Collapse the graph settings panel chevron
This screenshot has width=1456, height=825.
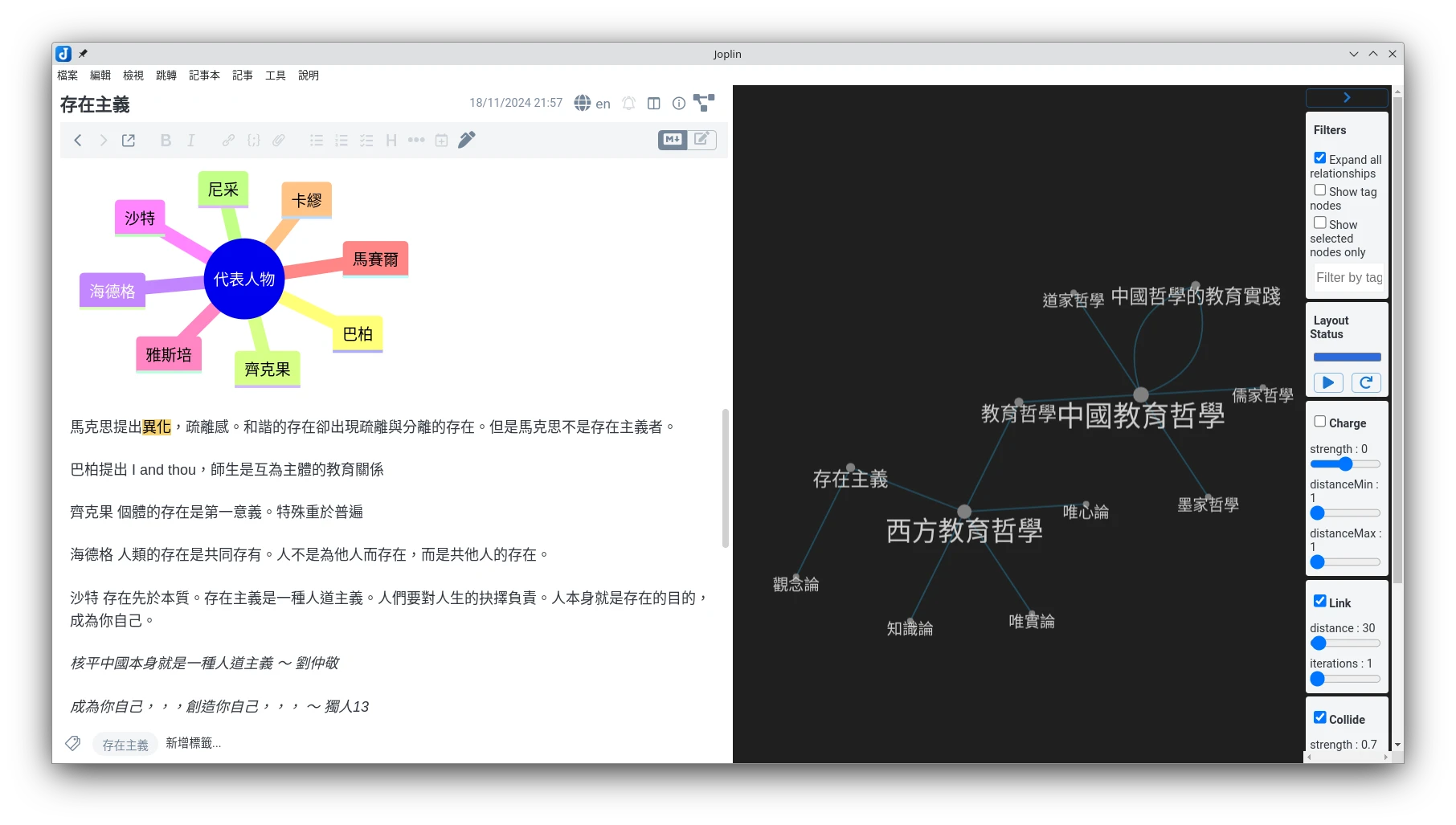click(x=1347, y=97)
